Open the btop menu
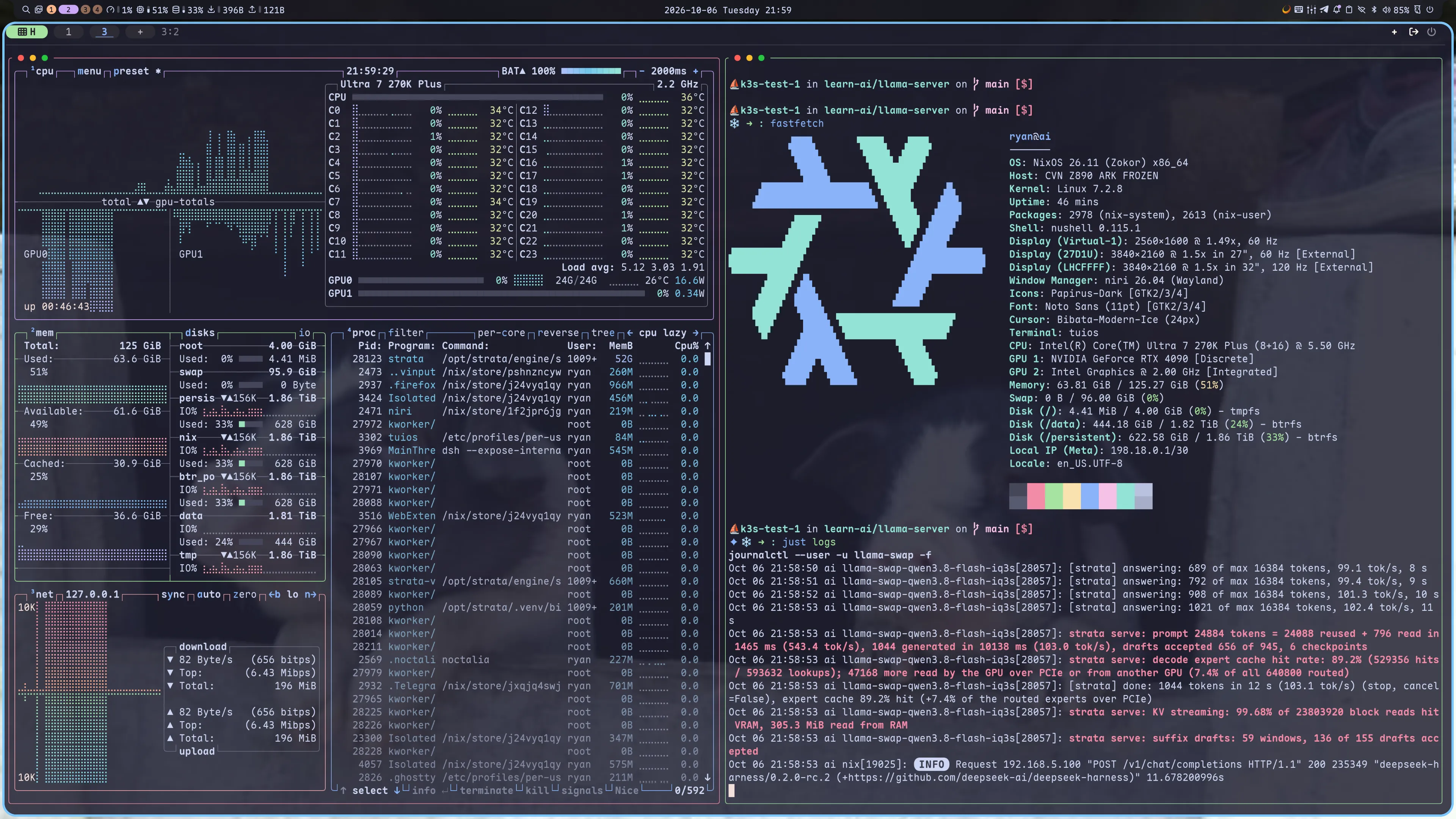 (89, 71)
